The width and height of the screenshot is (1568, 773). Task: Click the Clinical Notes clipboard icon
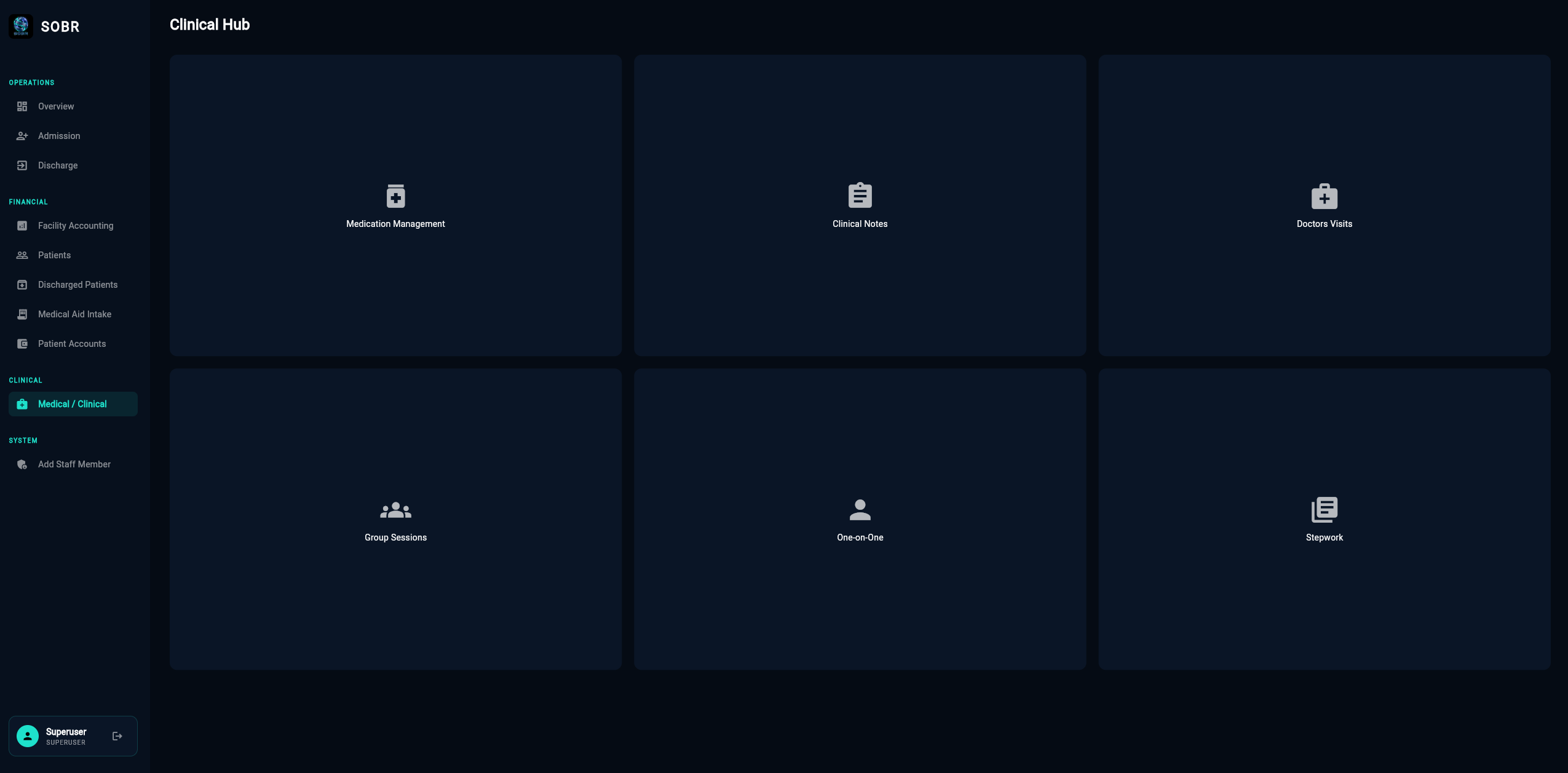(x=860, y=196)
